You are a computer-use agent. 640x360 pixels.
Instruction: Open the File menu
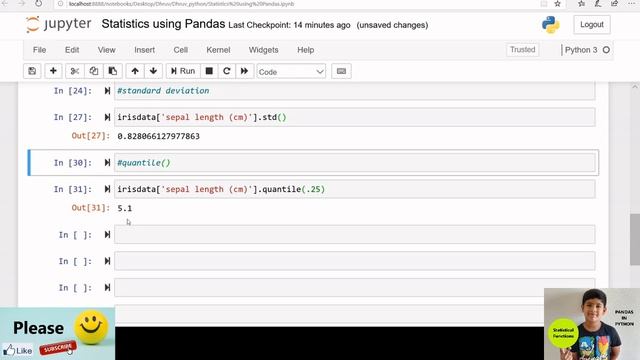point(39,50)
